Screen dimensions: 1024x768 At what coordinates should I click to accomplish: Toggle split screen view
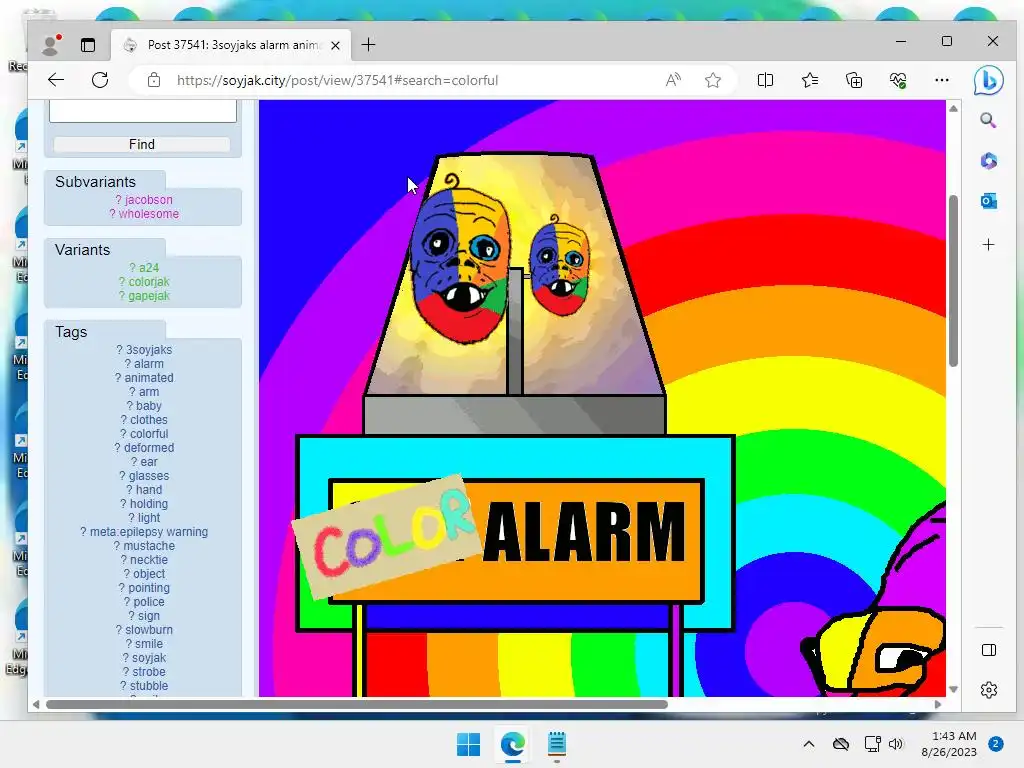click(765, 80)
